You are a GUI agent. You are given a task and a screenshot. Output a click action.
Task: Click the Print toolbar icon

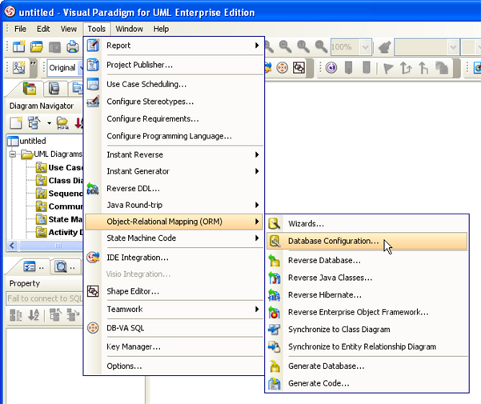coord(72,47)
